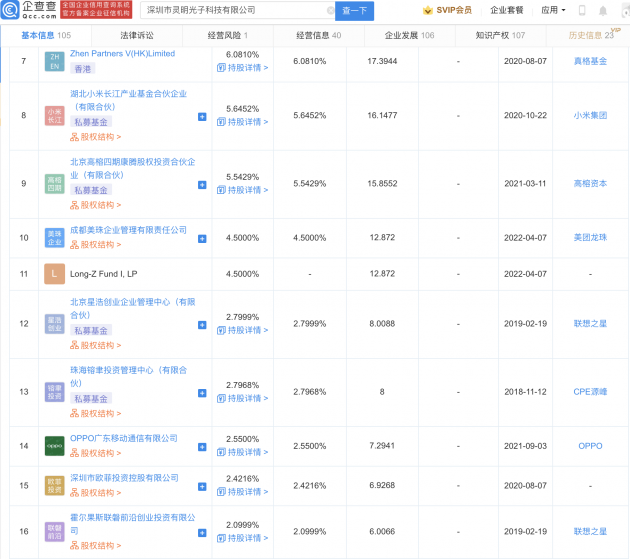Click the L avatar of Long-Z Fund

click(x=54, y=274)
